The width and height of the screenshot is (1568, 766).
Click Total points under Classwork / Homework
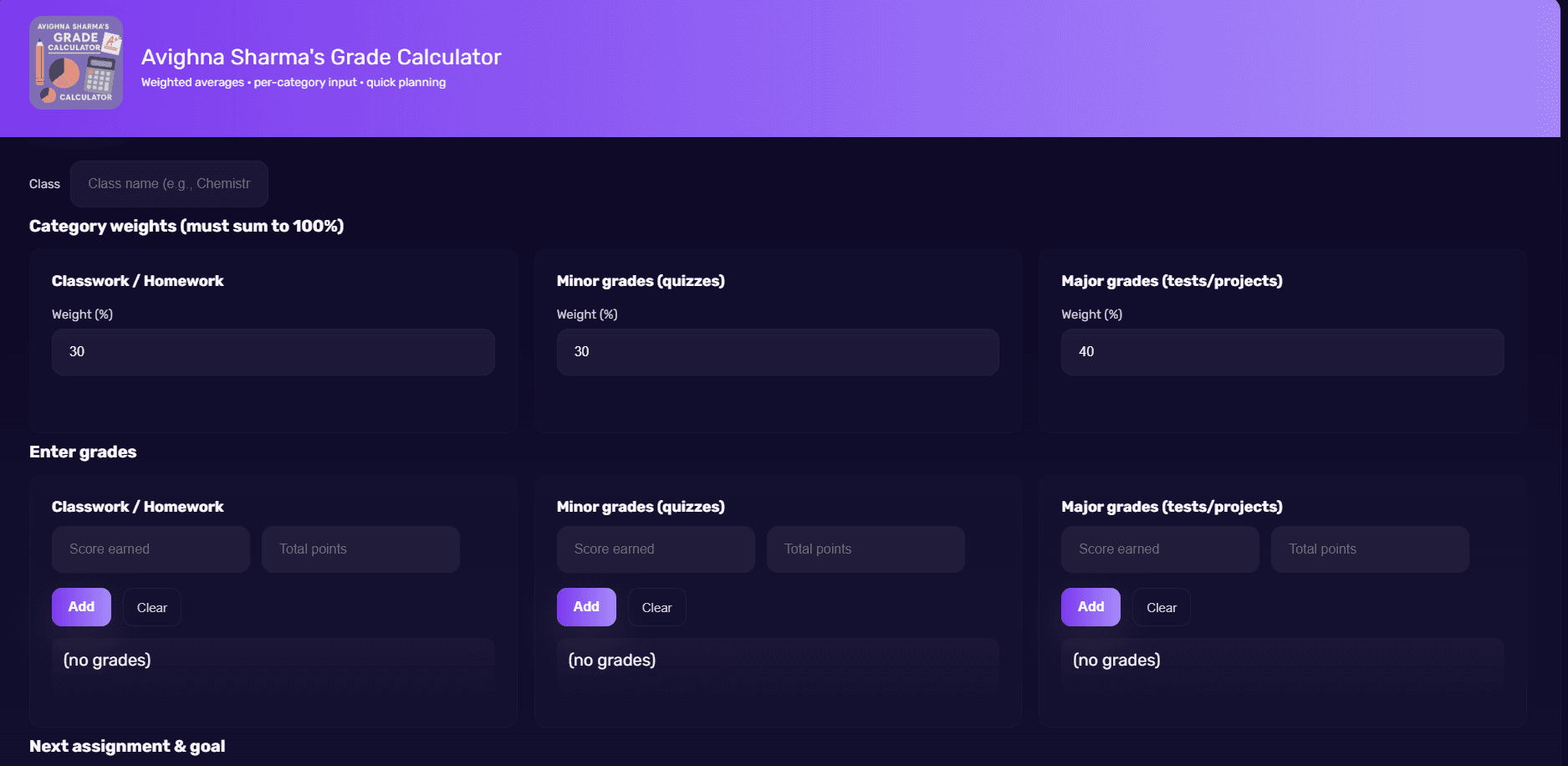click(x=360, y=549)
